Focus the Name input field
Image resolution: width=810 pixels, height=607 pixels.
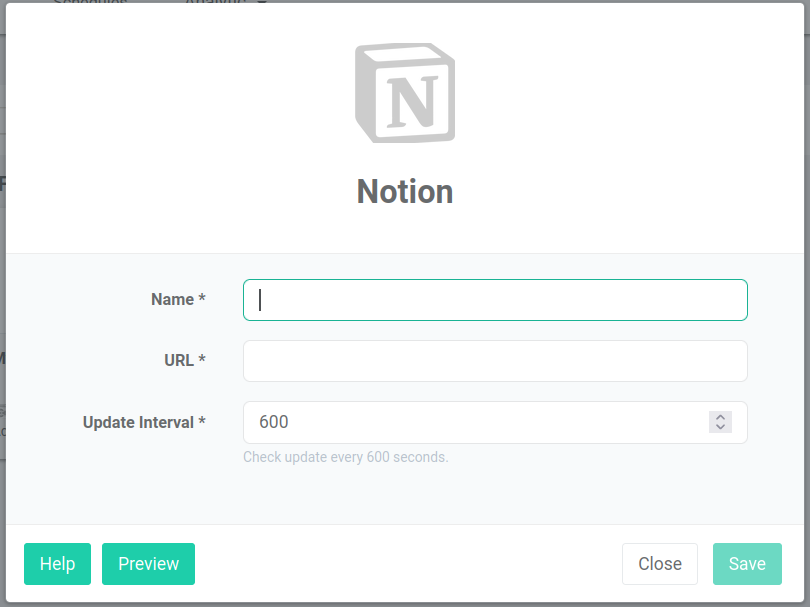click(x=495, y=300)
